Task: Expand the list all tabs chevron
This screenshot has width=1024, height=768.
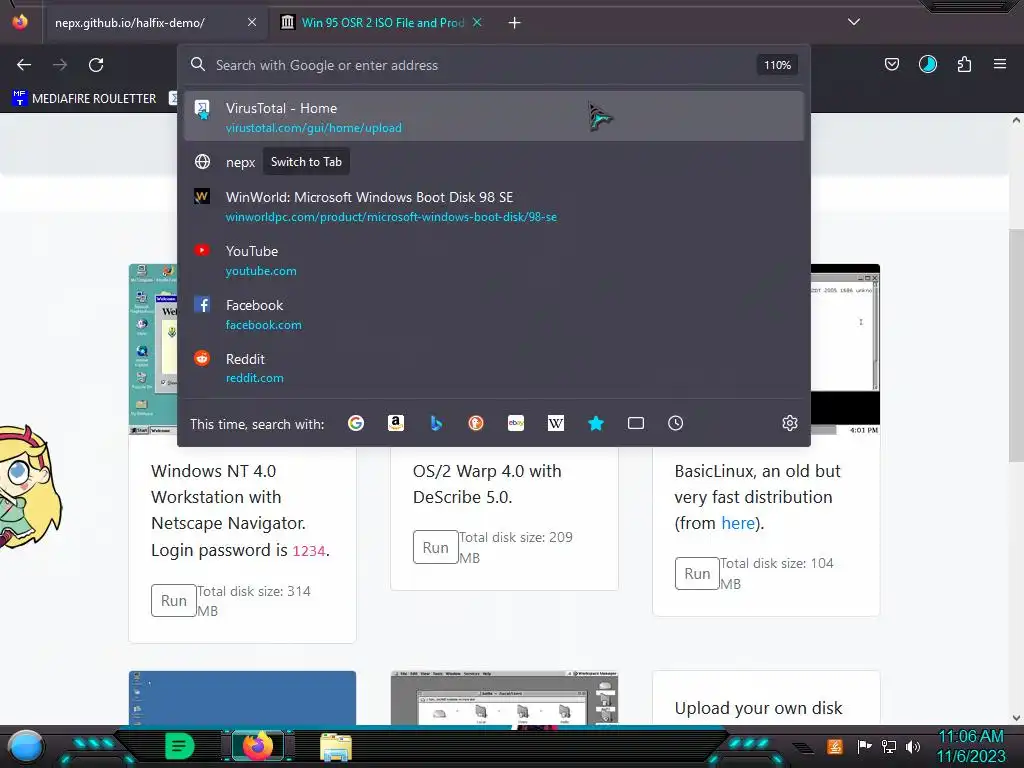Action: click(x=854, y=22)
